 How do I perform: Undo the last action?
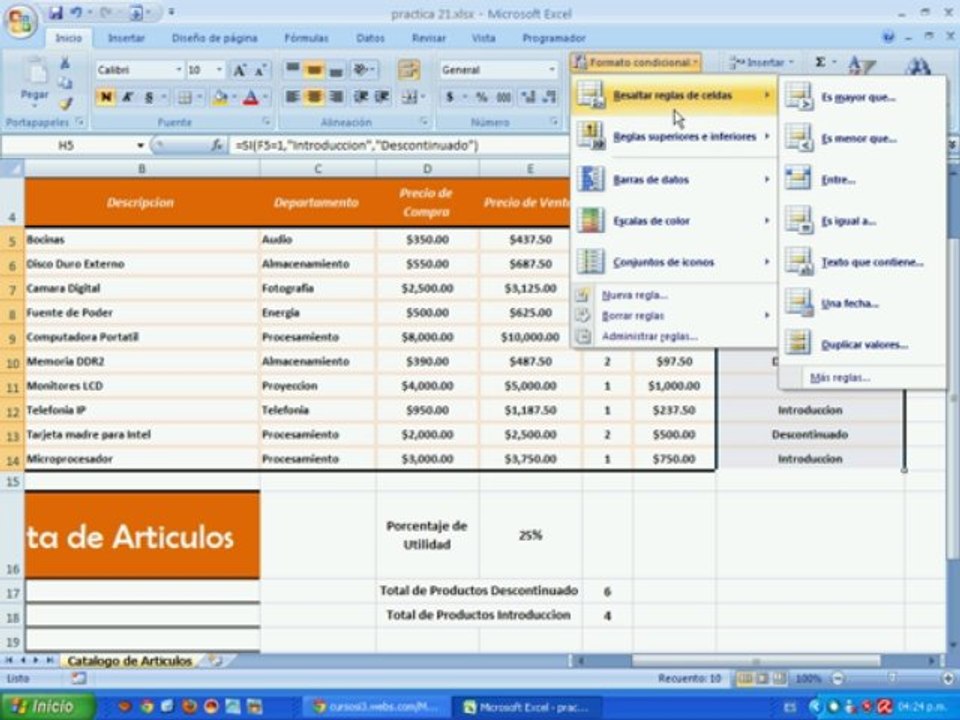pyautogui.click(x=76, y=12)
